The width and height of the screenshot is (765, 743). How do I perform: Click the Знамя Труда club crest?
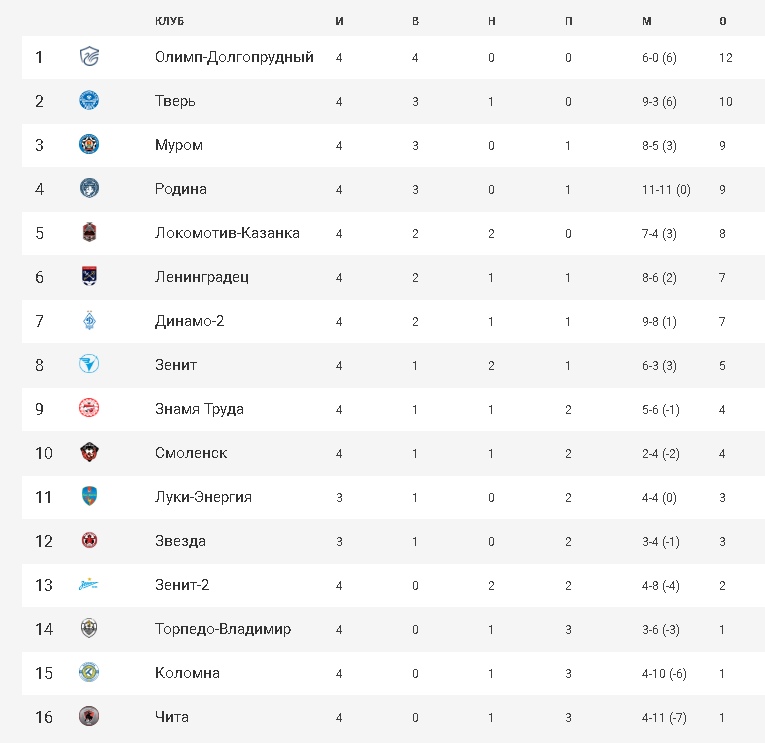tap(89, 409)
